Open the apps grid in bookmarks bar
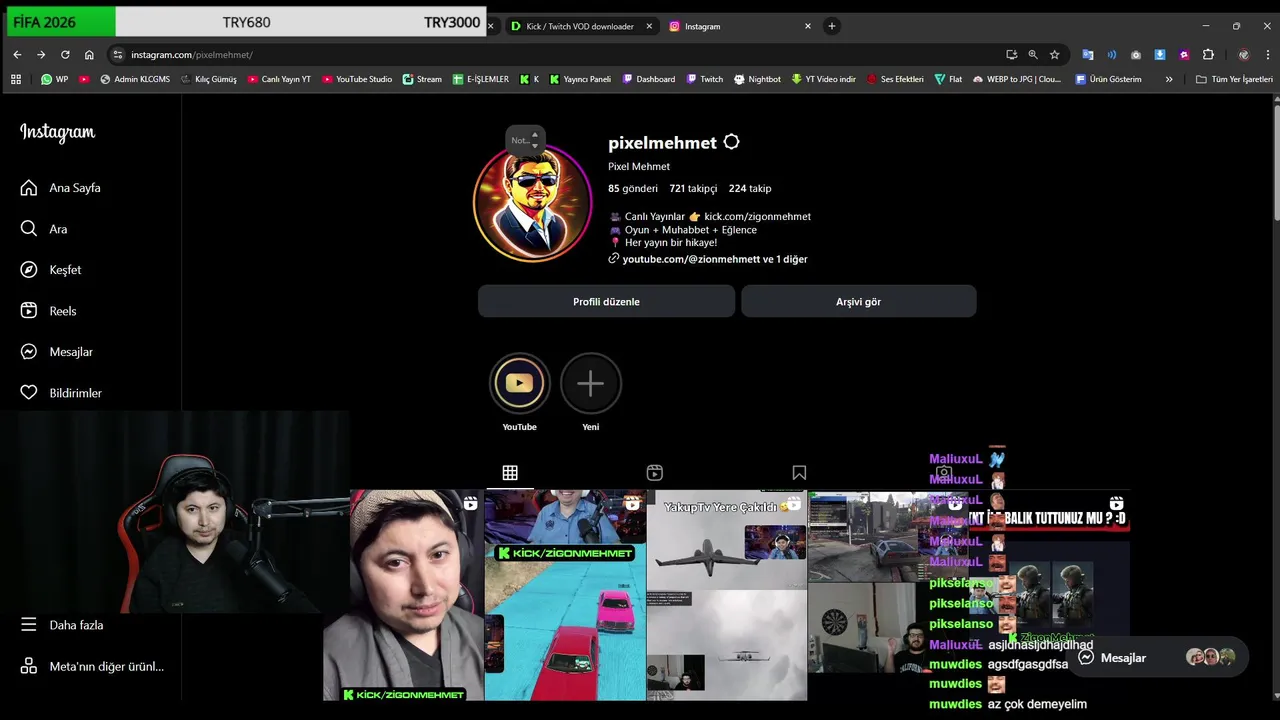 click(x=15, y=79)
